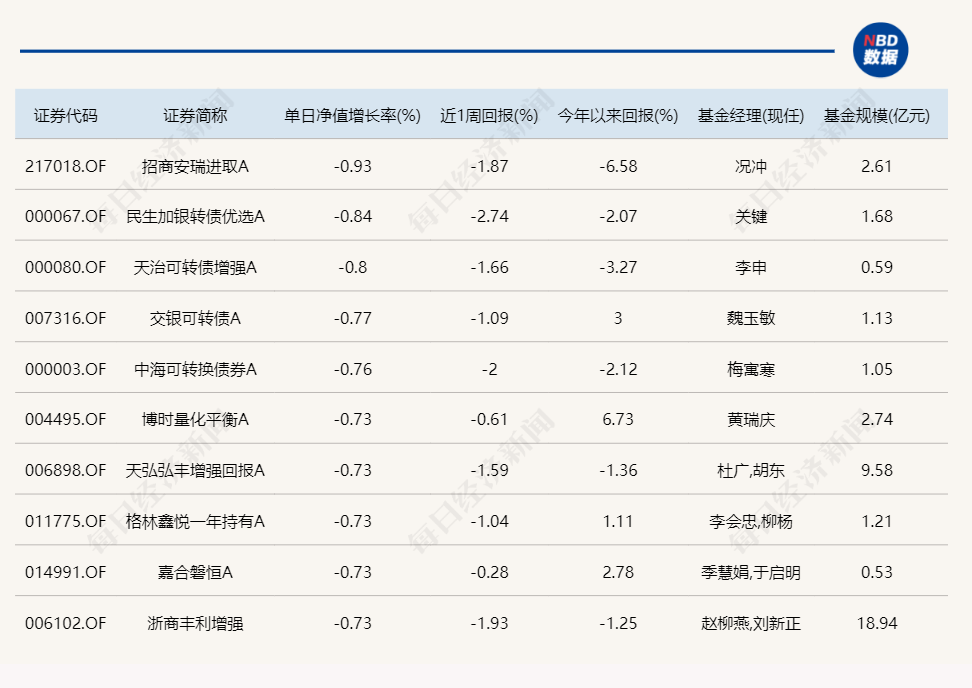The height and width of the screenshot is (688, 972).
Task: Select the 证券简称 column header
Action: coord(195,116)
